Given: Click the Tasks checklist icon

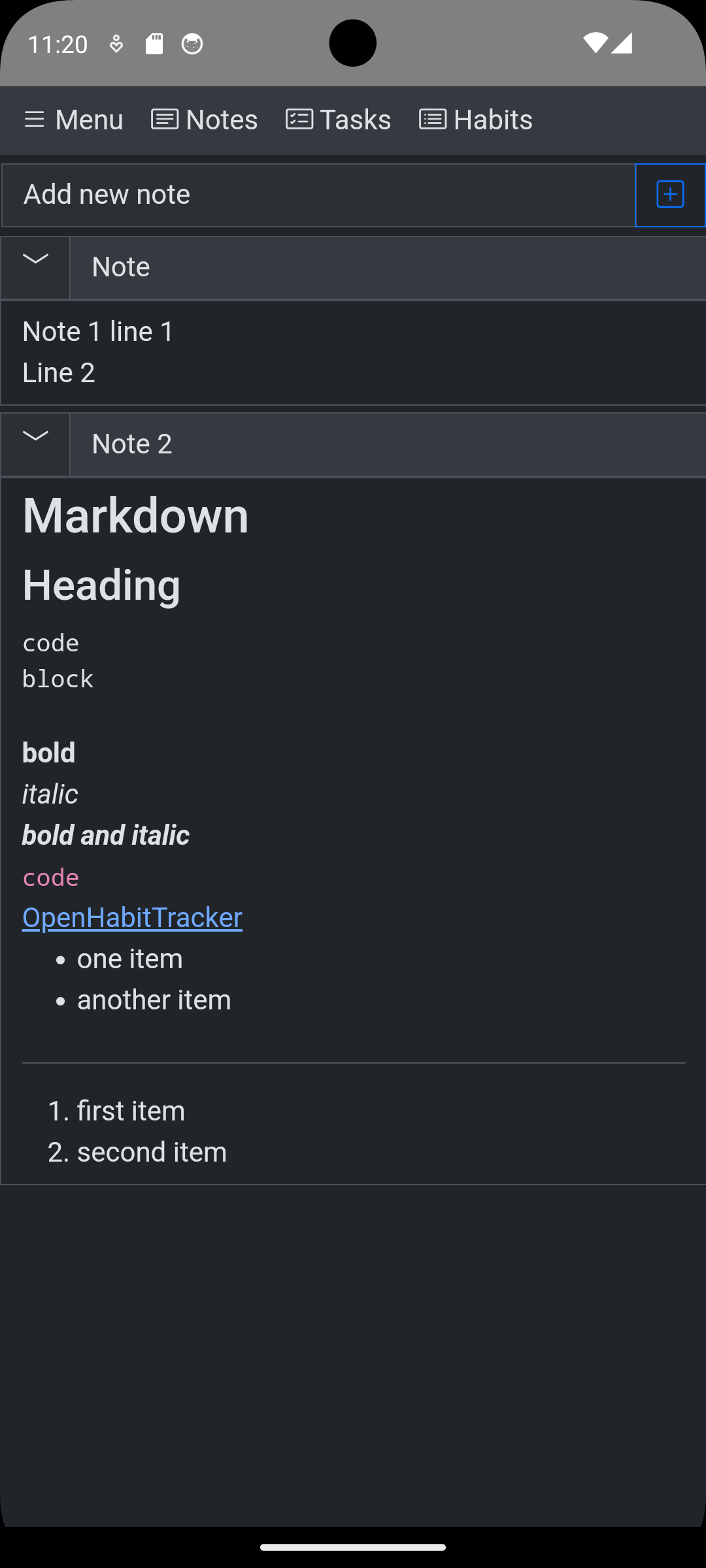Looking at the screenshot, I should [x=299, y=120].
